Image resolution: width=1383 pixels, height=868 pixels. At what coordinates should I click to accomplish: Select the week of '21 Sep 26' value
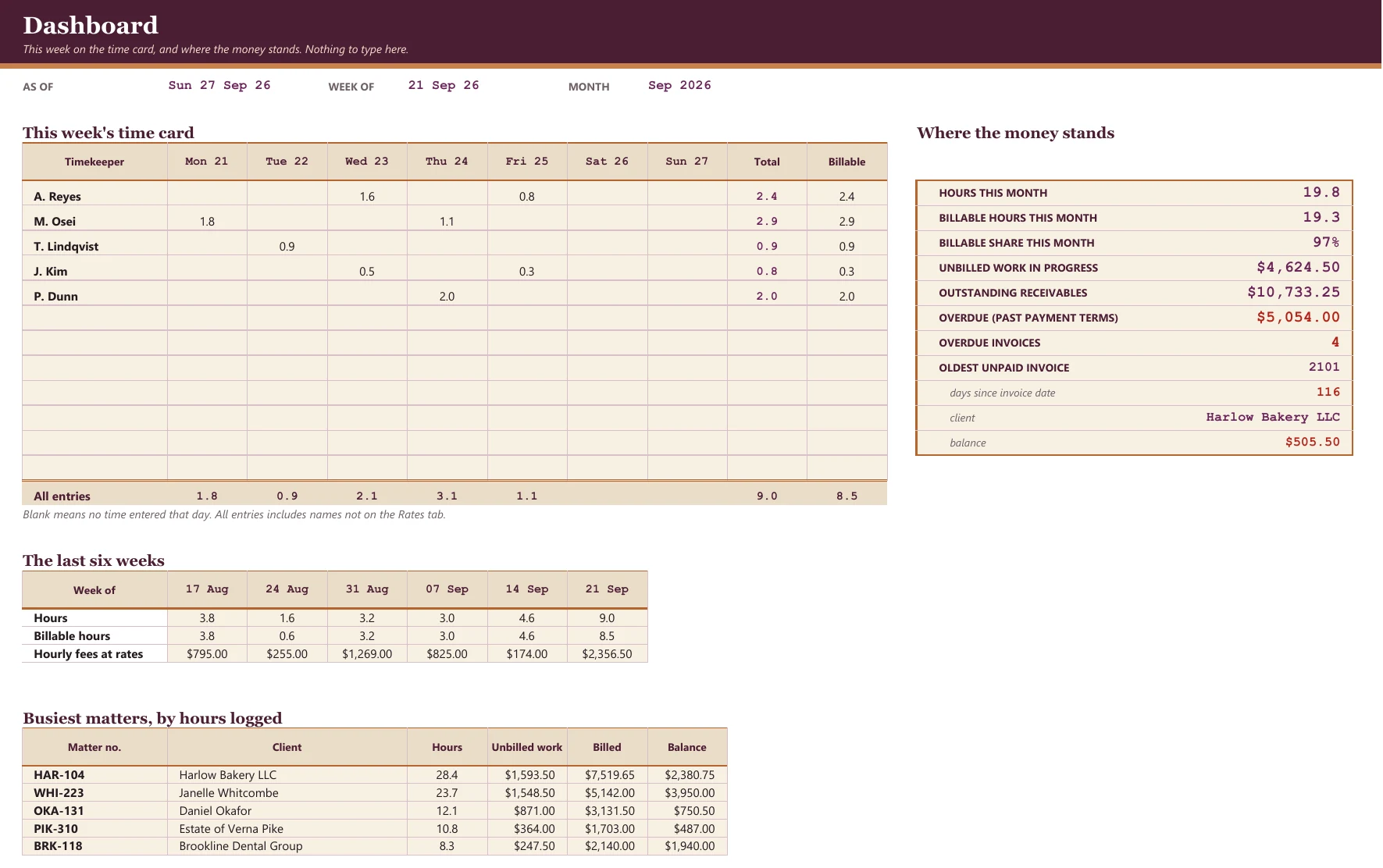coord(444,85)
